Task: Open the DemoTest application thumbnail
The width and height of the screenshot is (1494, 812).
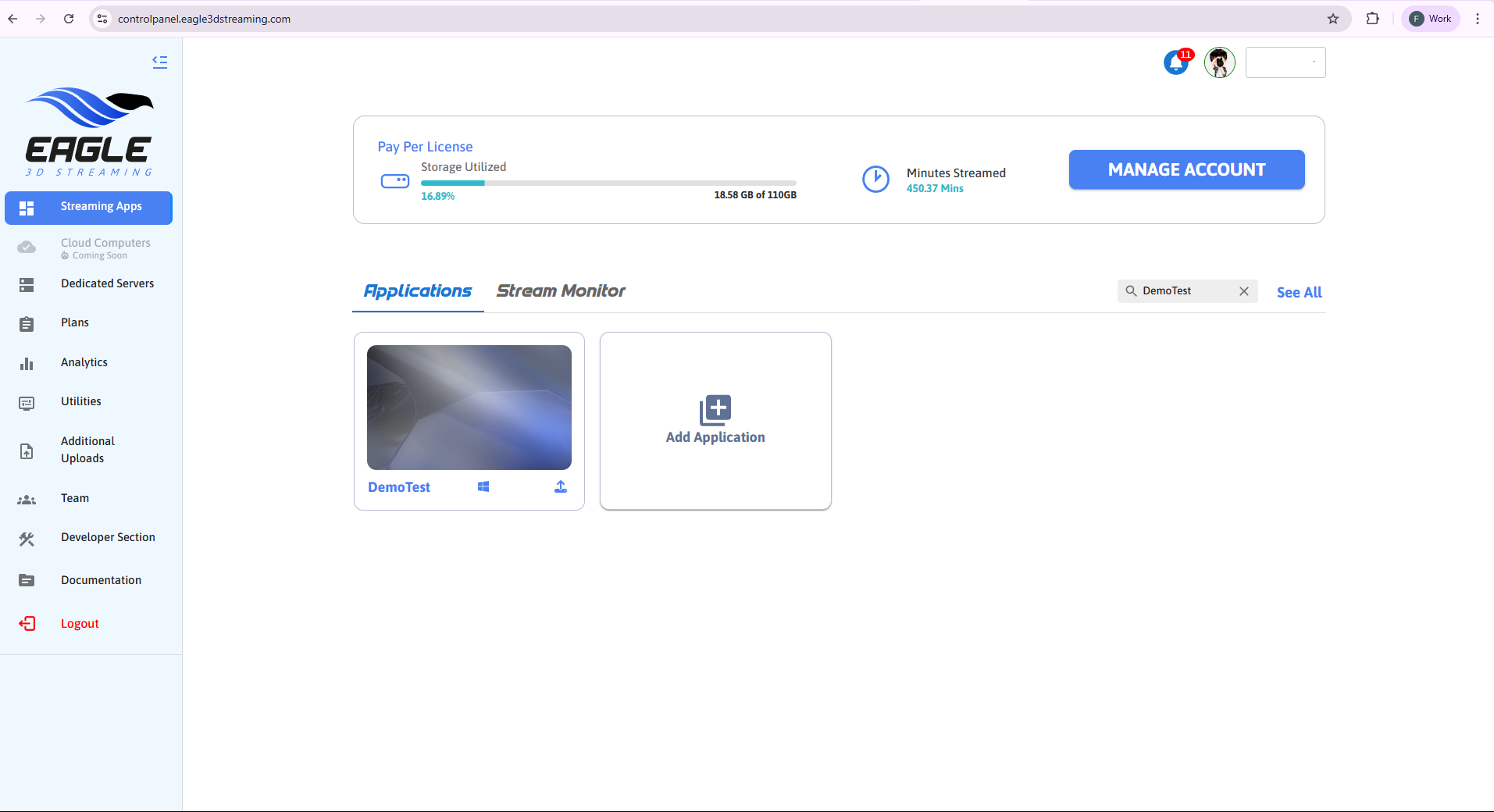Action: point(469,407)
